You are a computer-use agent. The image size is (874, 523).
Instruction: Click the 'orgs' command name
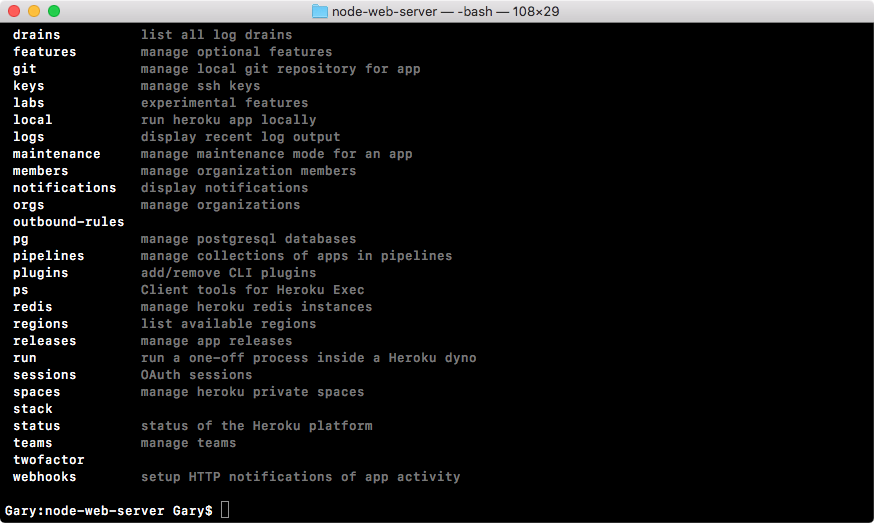(28, 205)
